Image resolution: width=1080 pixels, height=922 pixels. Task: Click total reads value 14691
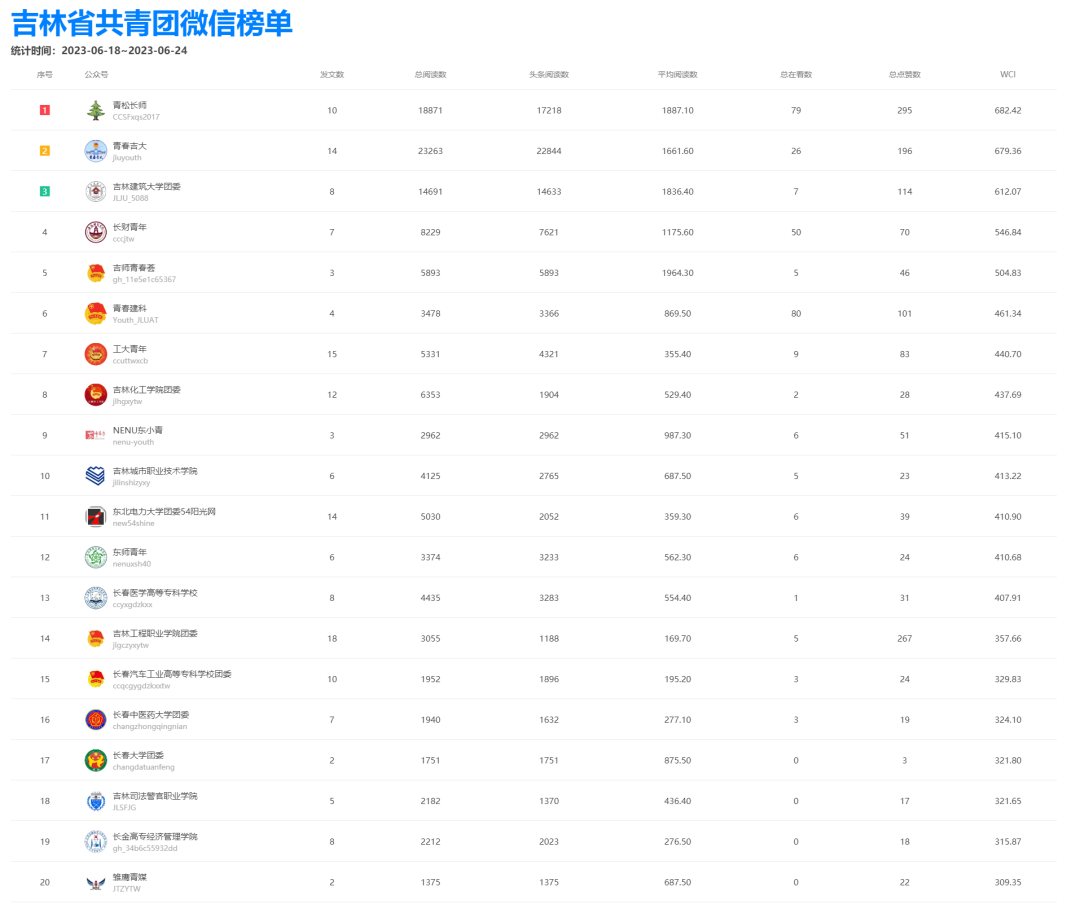(x=430, y=191)
